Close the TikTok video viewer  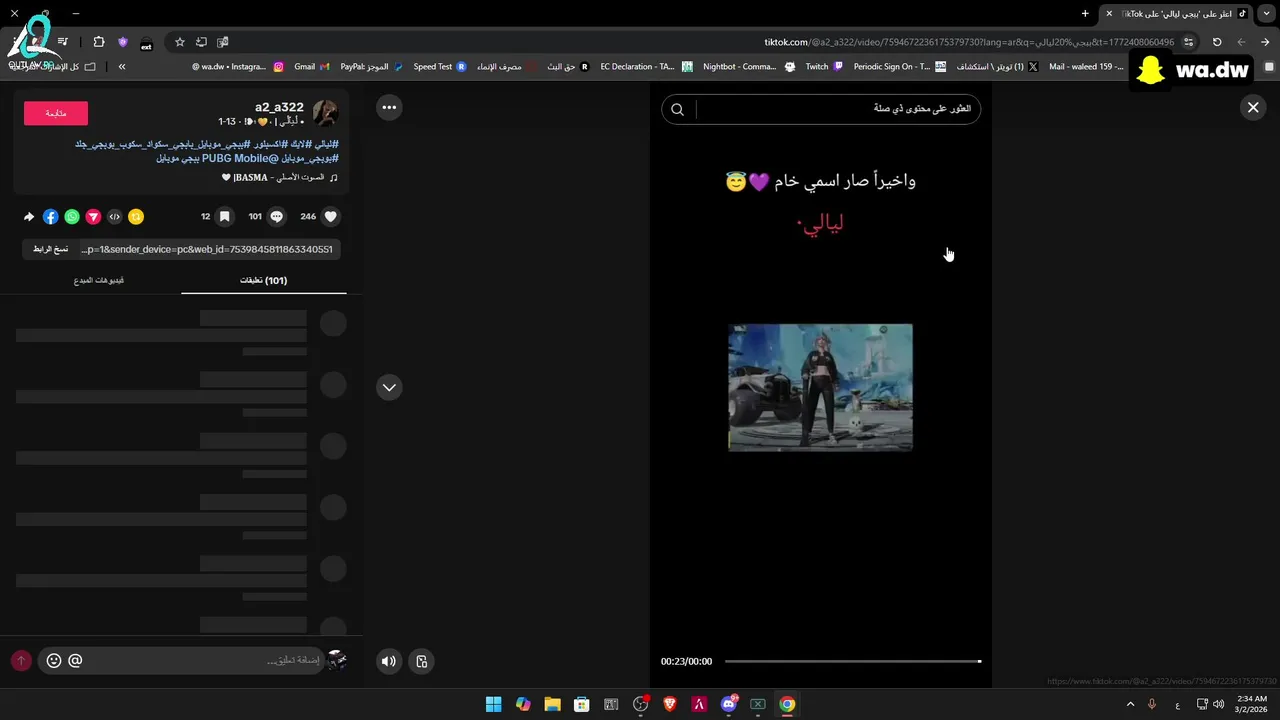1253,108
